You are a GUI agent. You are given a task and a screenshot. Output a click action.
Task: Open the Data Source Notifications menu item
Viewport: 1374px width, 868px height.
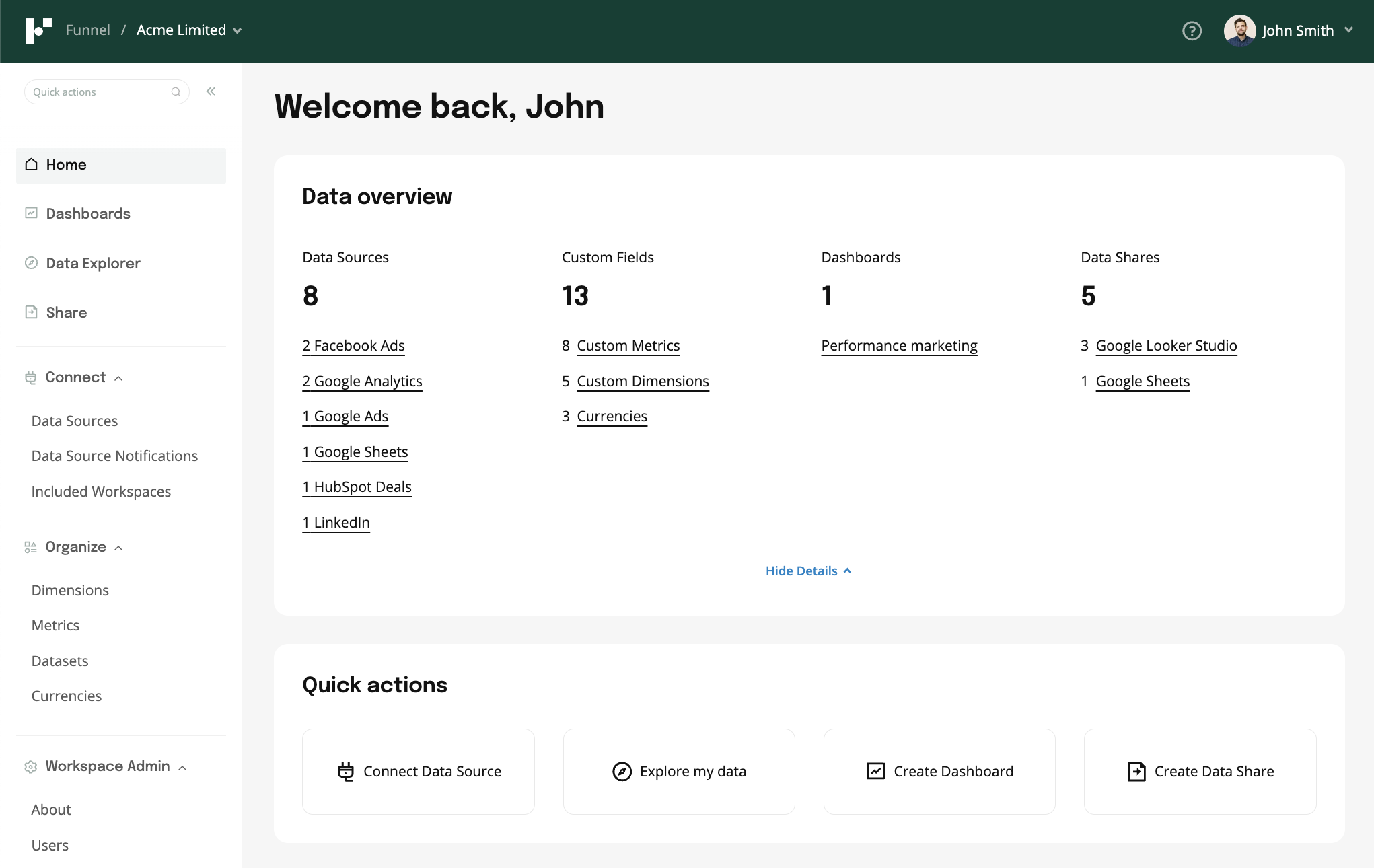tap(114, 456)
